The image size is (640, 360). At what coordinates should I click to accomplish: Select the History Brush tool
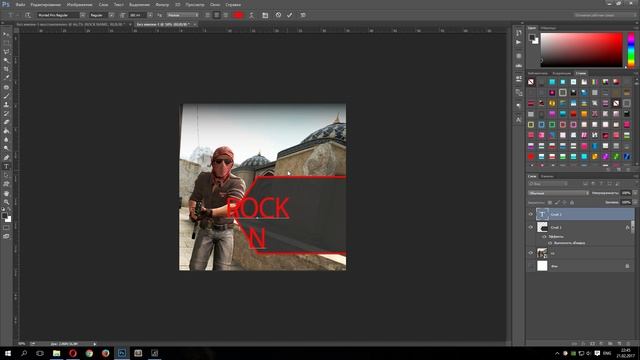pyautogui.click(x=6, y=113)
